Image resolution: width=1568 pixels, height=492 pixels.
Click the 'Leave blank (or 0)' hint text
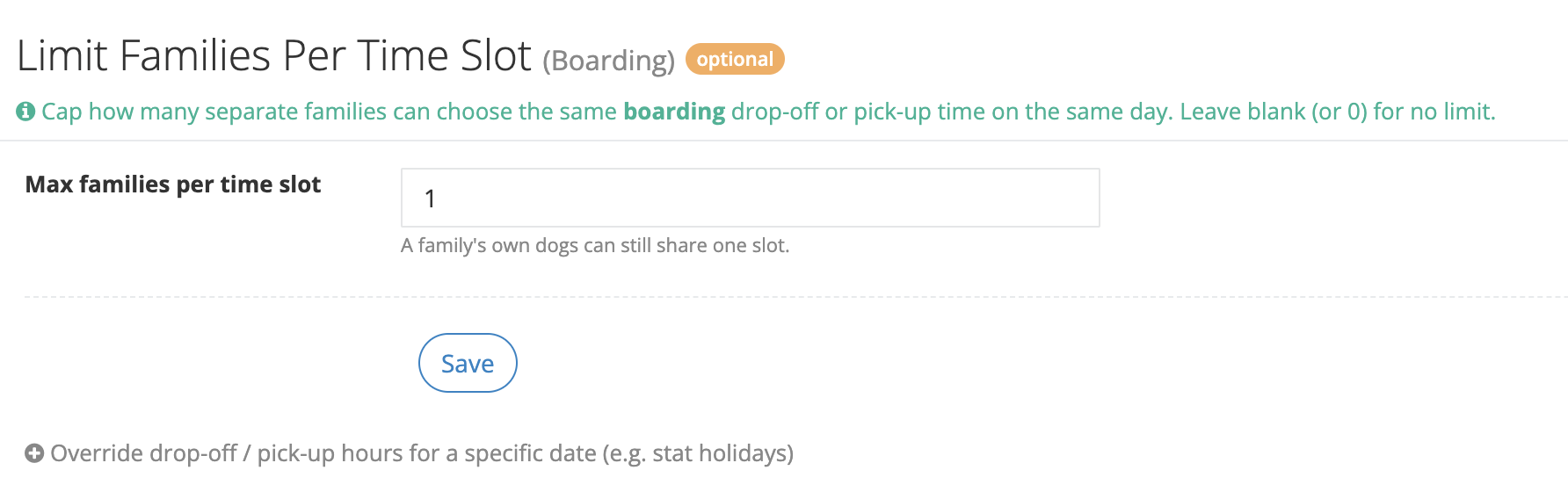1274,112
